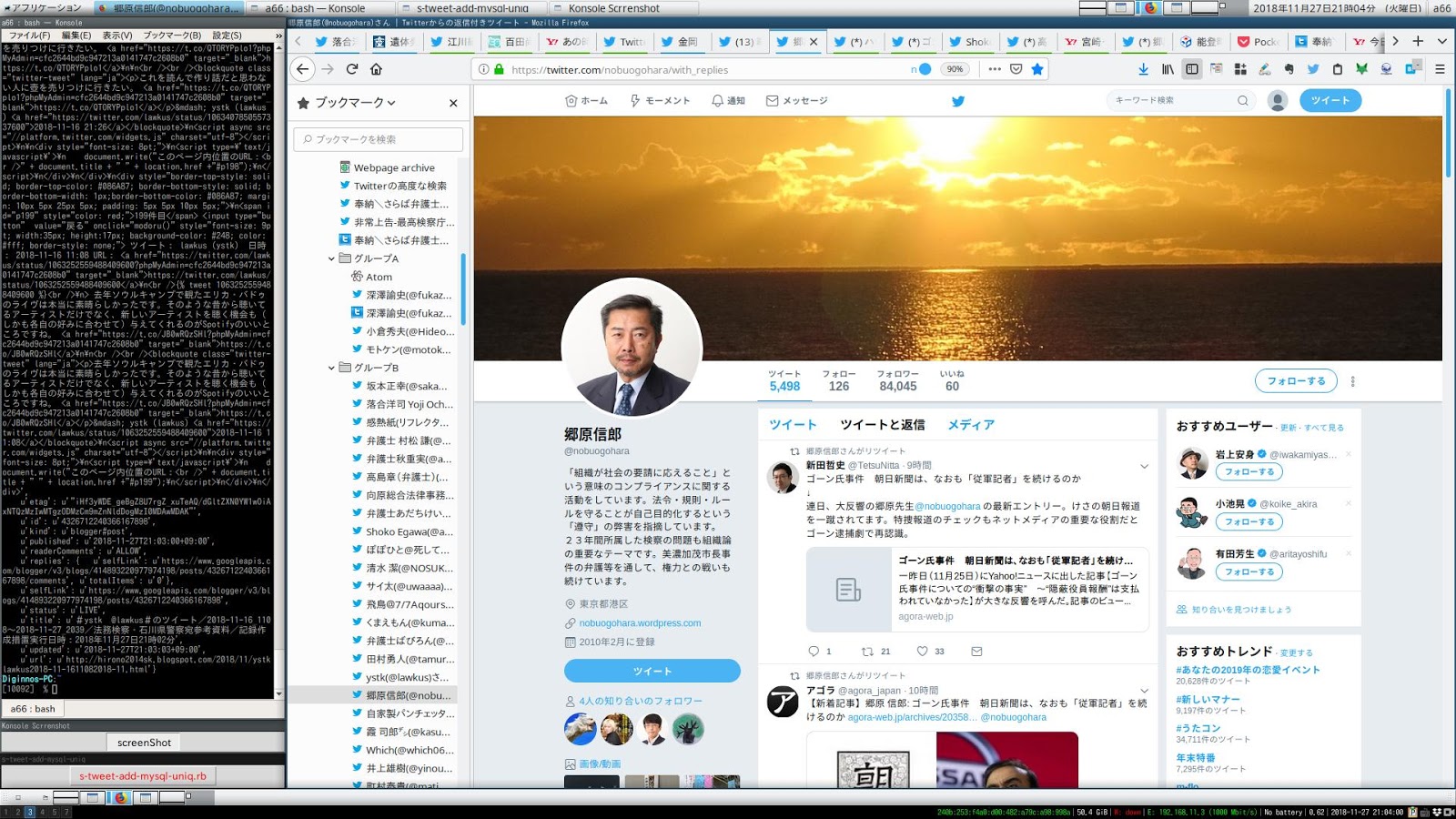The height and width of the screenshot is (819, 1456).
Task: Like the 新田哲史 tweet with 33 likes
Action: point(930,652)
